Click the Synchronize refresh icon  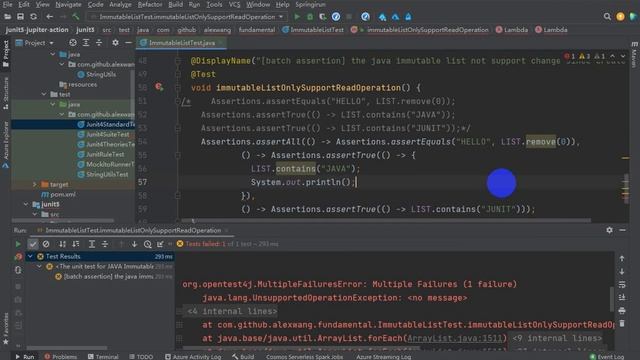tap(33, 17)
